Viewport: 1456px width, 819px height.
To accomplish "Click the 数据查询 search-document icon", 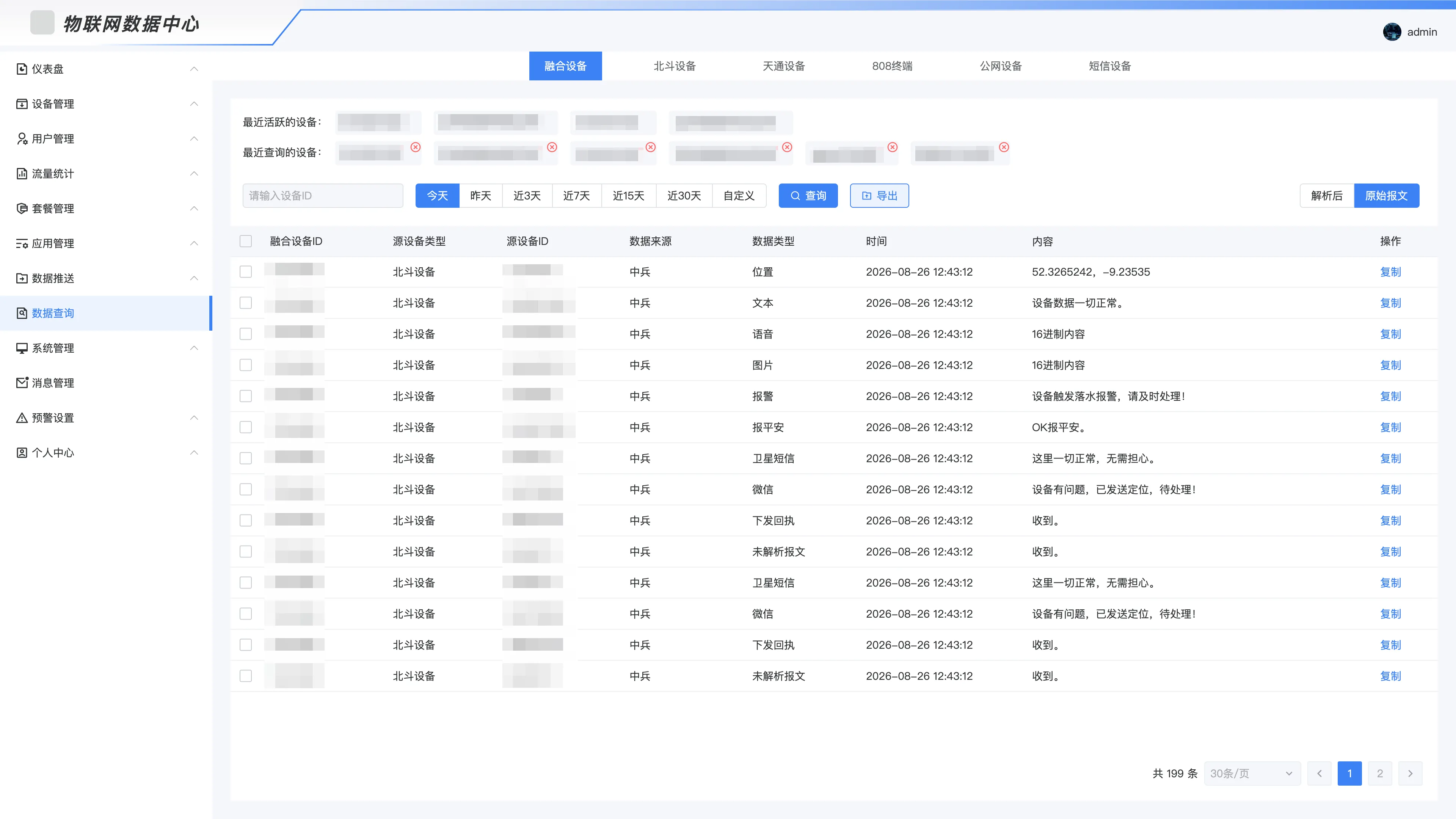I will coord(22,313).
